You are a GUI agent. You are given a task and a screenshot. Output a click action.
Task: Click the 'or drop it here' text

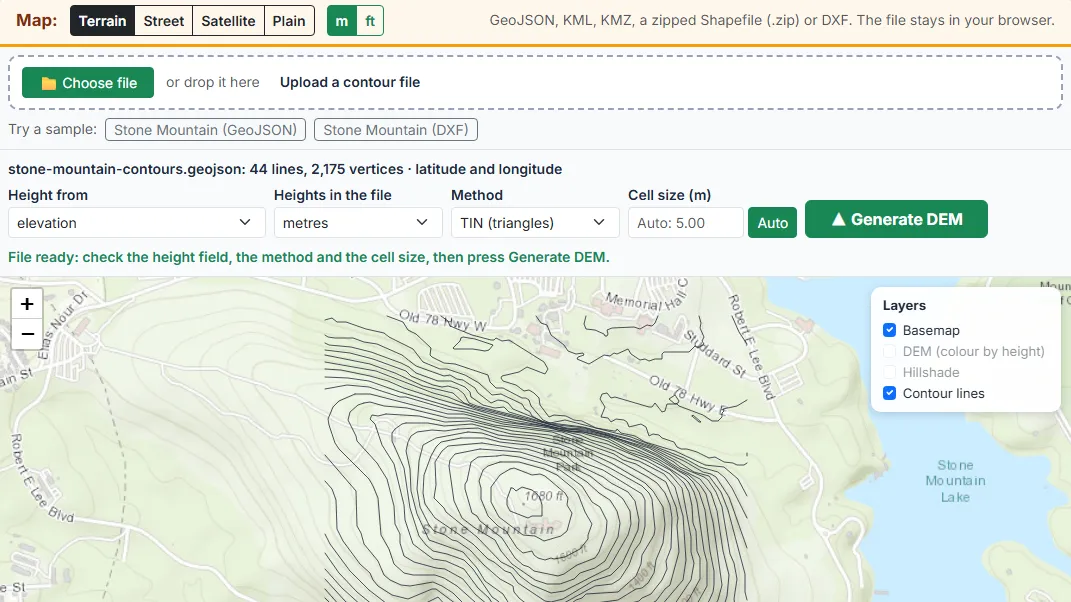click(212, 82)
